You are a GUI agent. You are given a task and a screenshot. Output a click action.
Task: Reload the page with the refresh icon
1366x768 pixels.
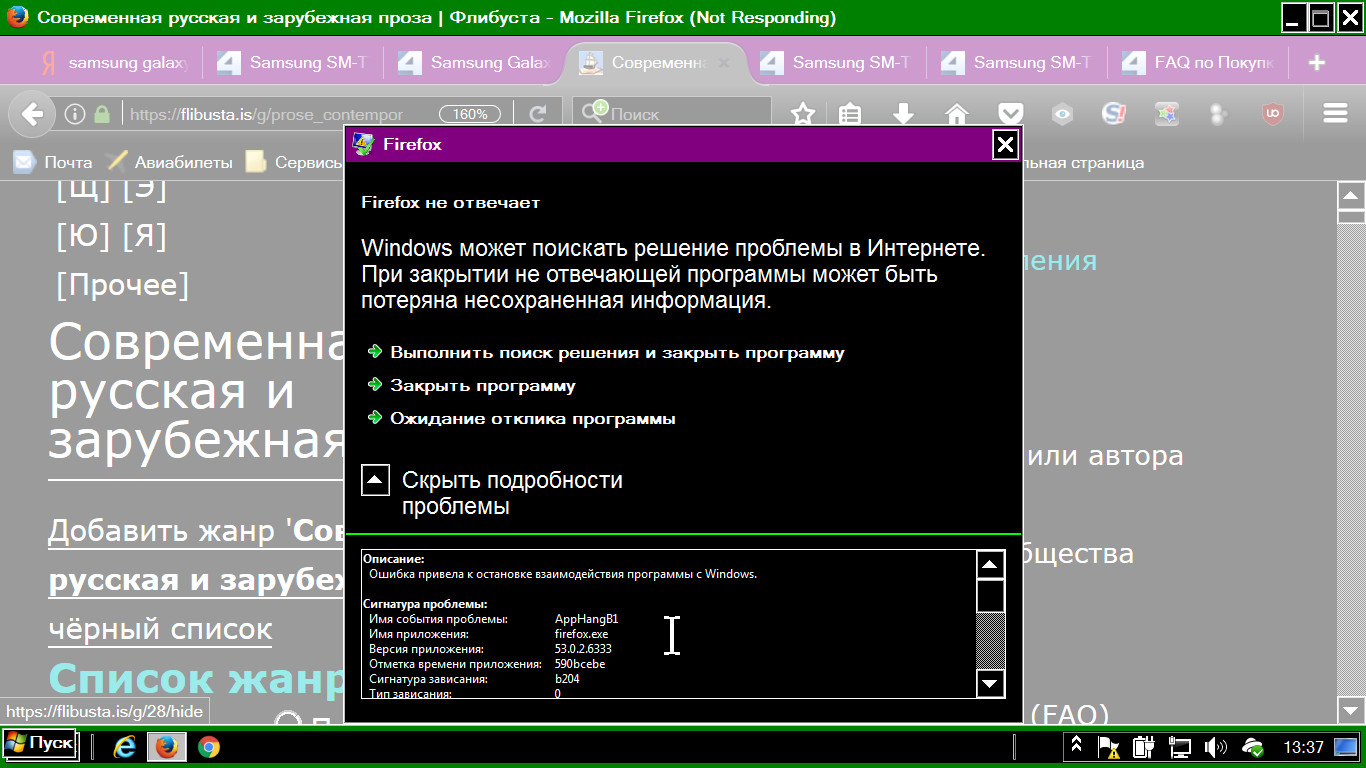pos(538,114)
